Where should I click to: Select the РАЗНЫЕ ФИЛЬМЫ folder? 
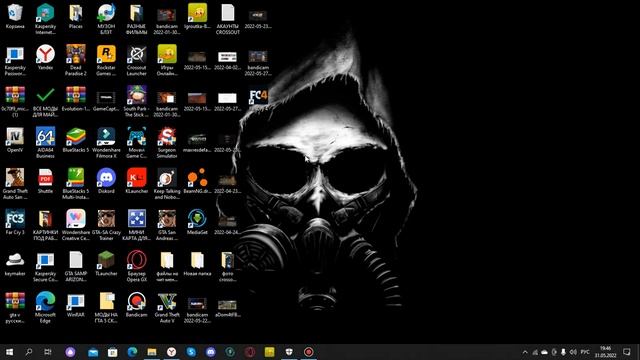tap(137, 18)
